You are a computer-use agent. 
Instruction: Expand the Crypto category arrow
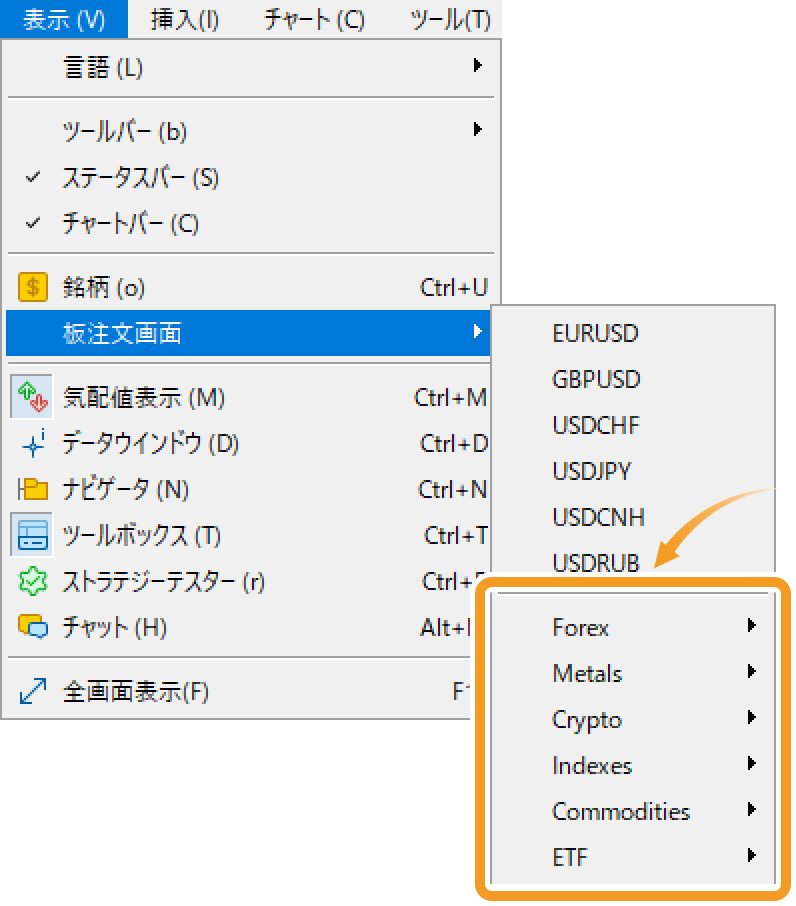pos(751,717)
